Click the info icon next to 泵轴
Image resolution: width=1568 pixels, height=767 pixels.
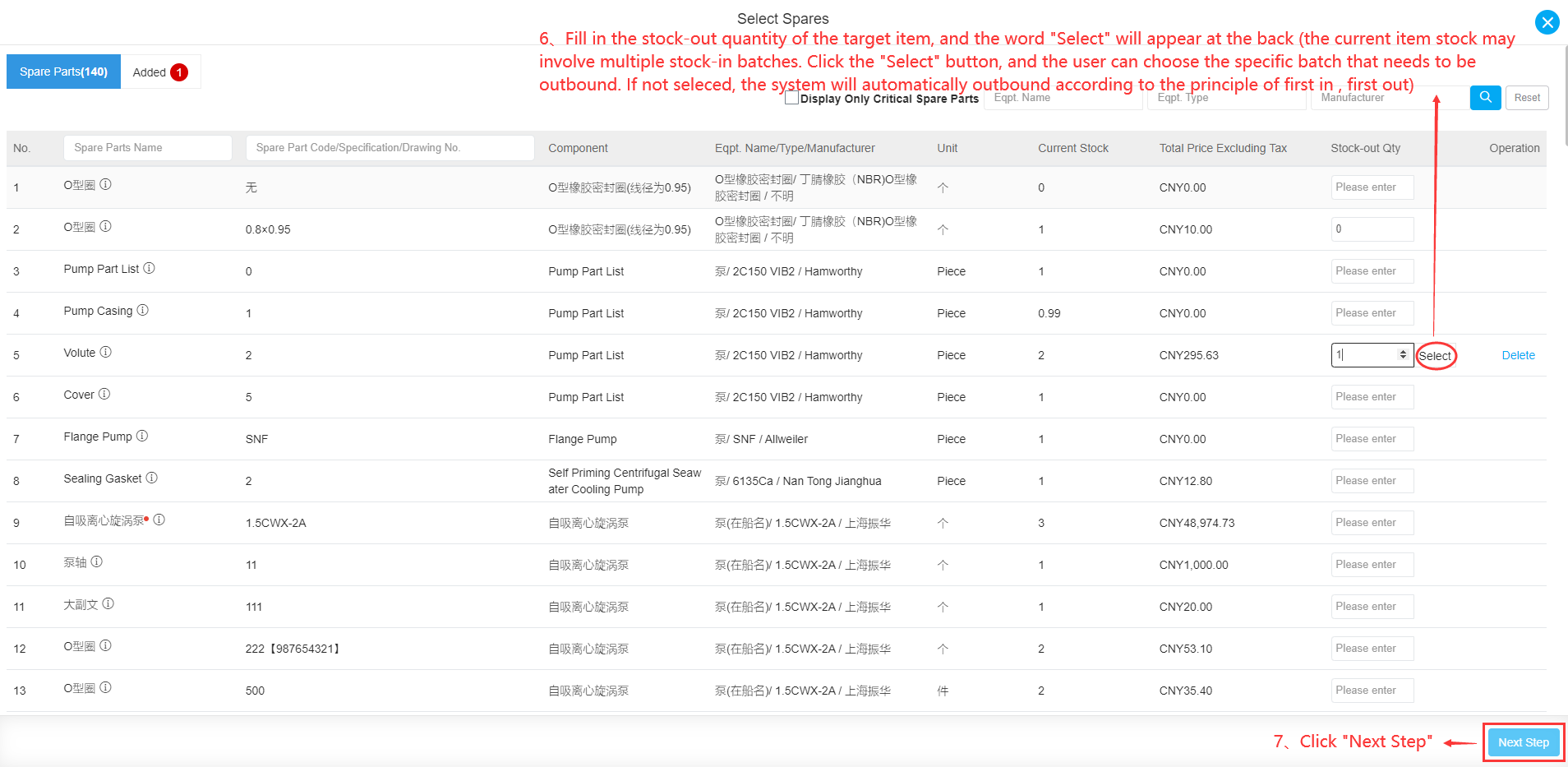[96, 561]
